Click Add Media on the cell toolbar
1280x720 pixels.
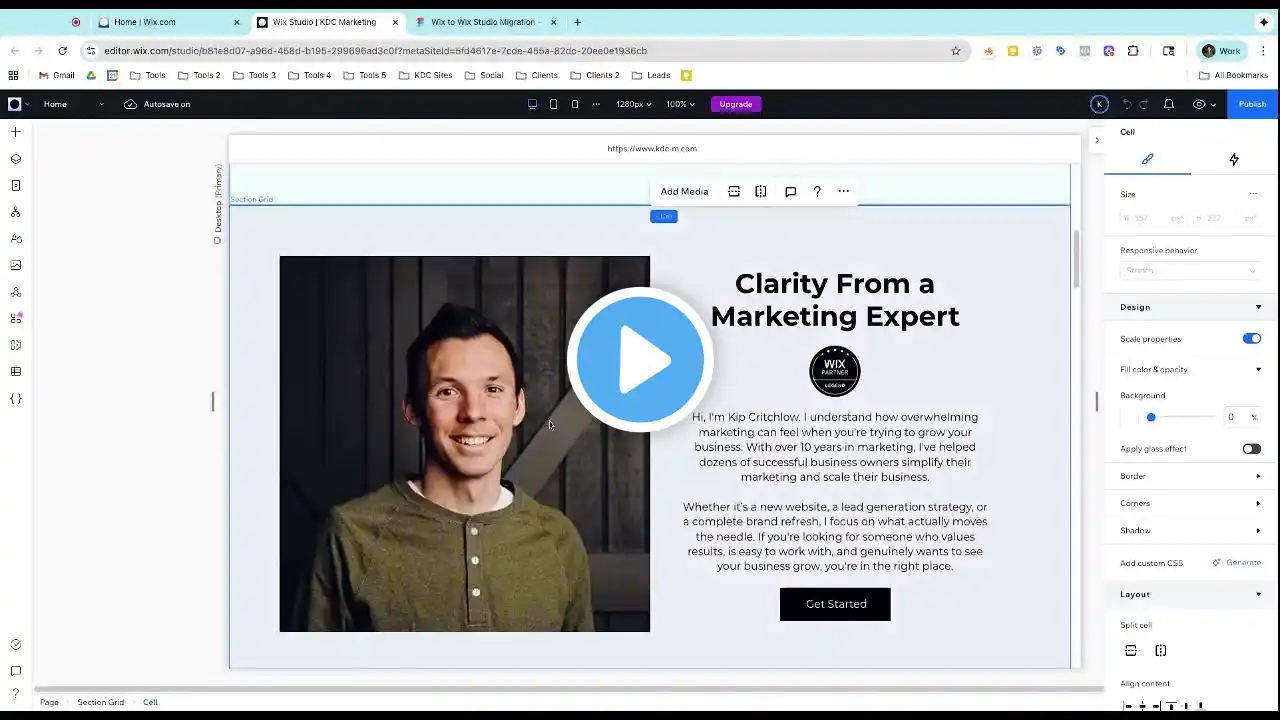coord(684,192)
